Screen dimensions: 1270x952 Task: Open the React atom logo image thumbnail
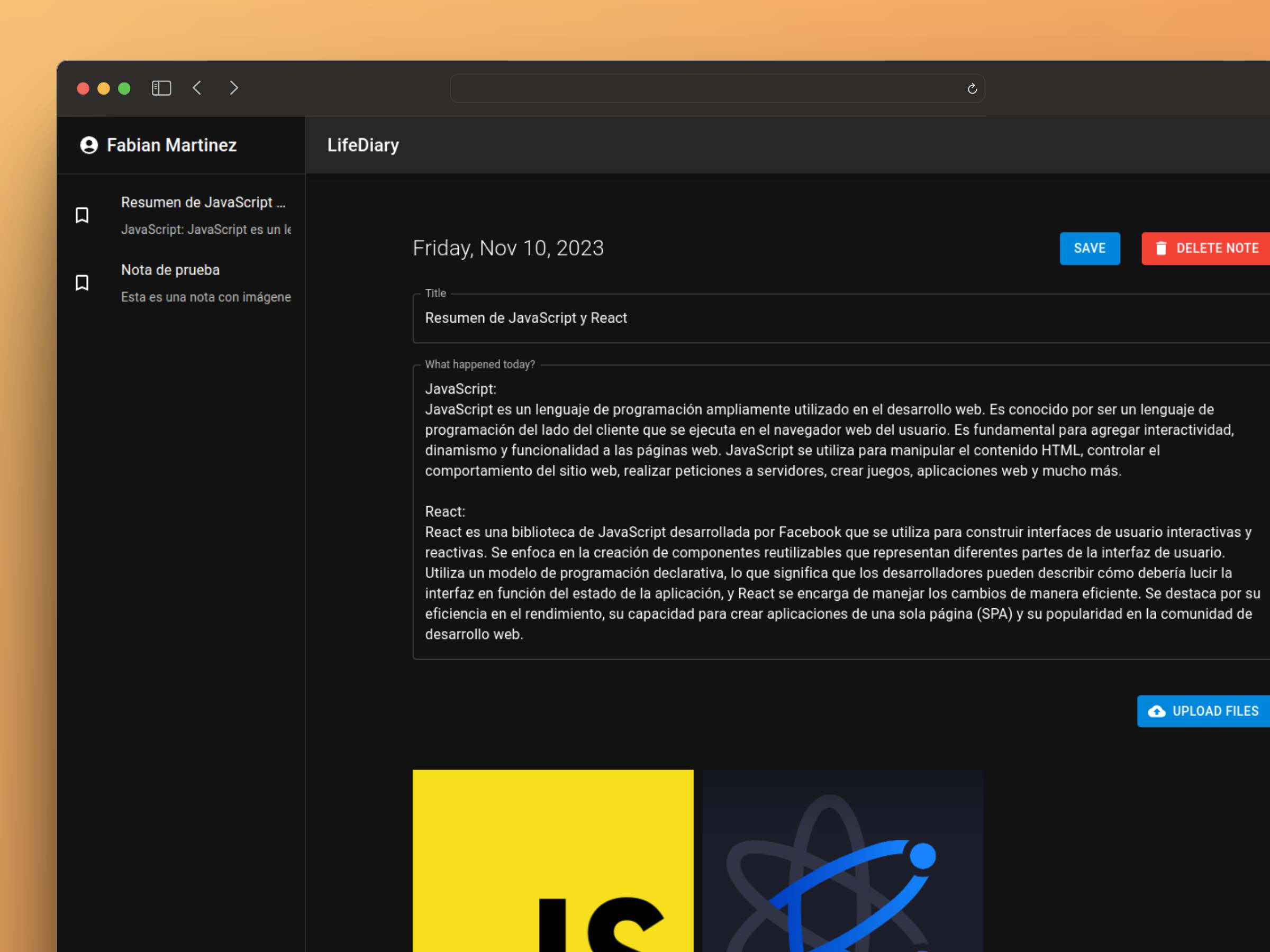tap(843, 861)
